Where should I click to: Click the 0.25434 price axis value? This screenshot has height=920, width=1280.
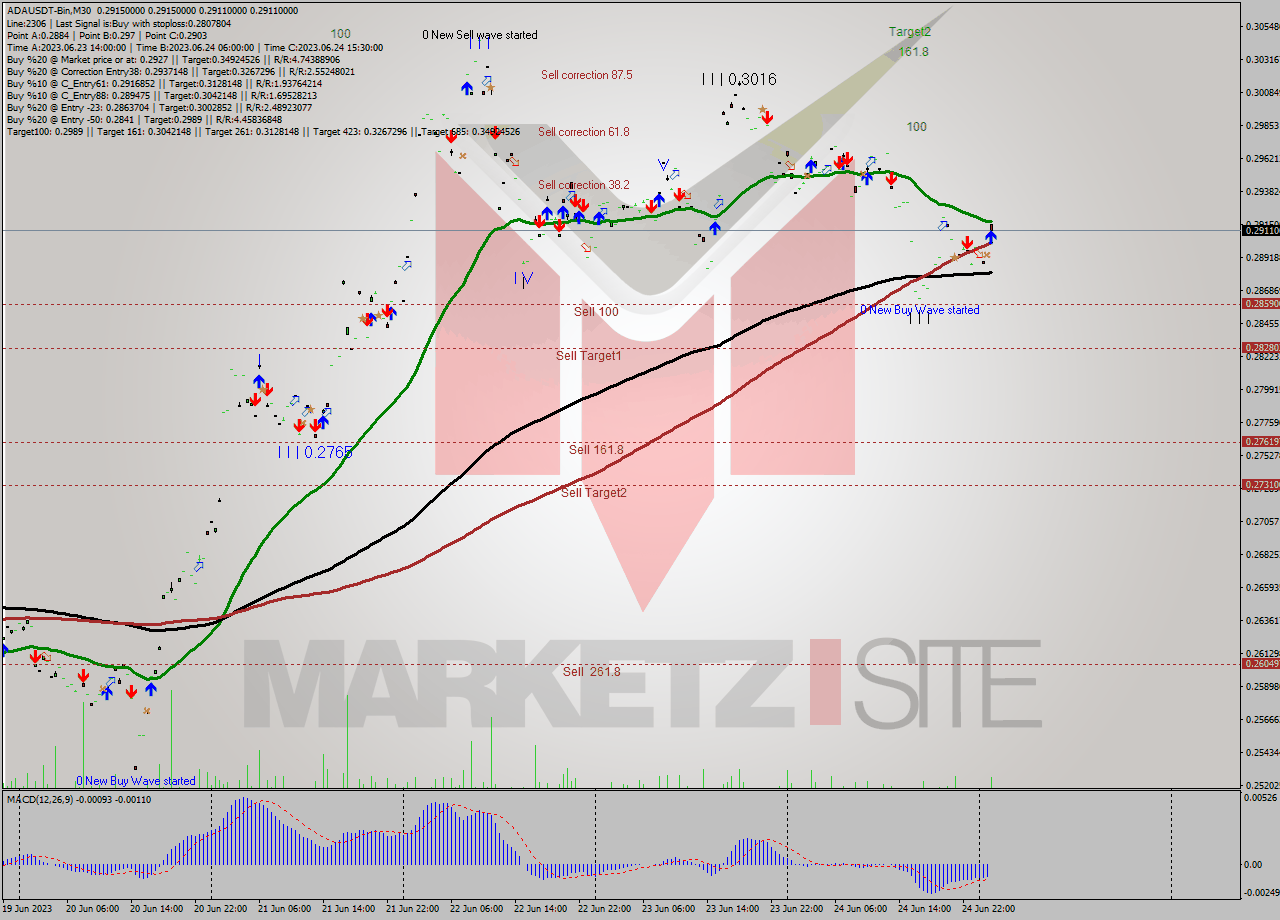click(1262, 753)
